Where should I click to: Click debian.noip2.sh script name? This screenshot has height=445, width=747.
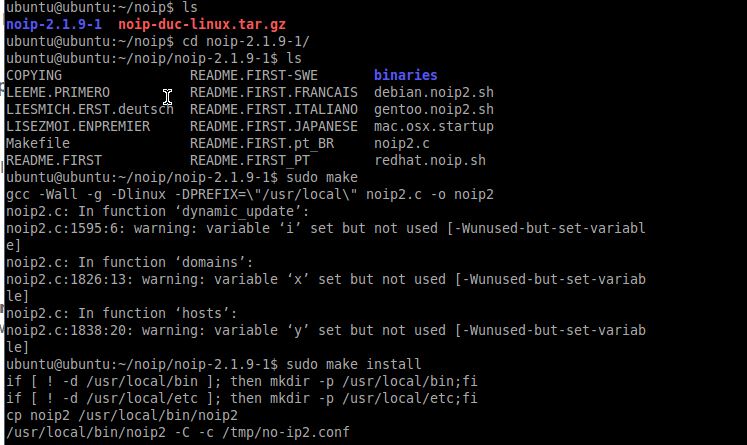(x=434, y=92)
